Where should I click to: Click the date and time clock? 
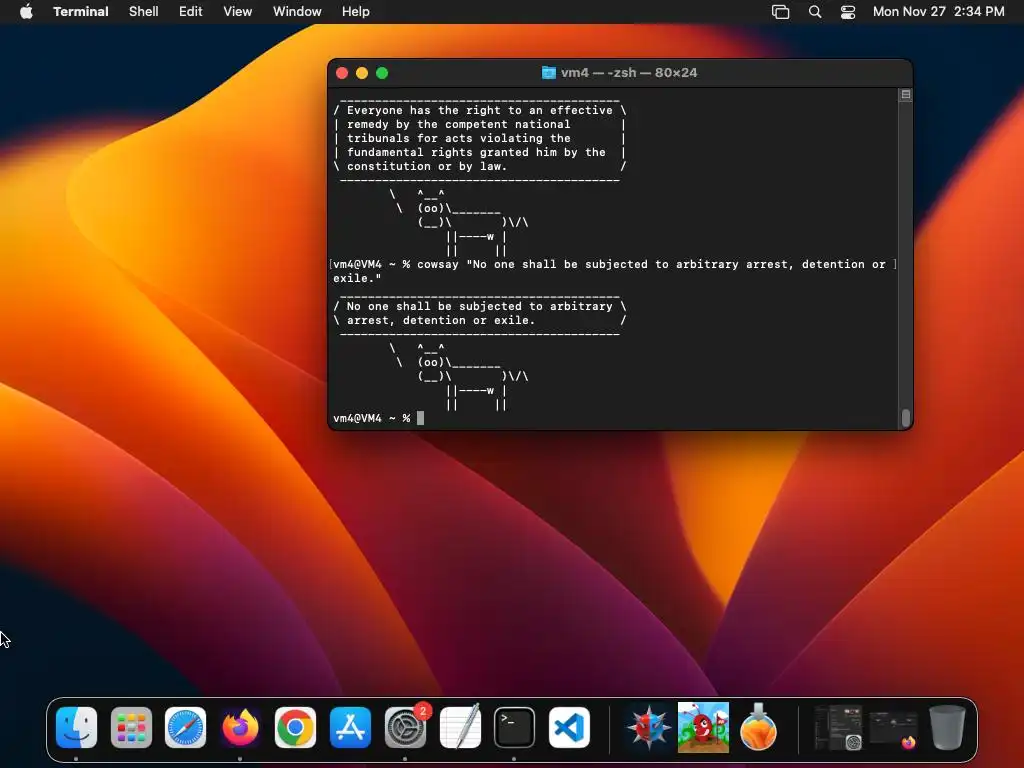(938, 11)
